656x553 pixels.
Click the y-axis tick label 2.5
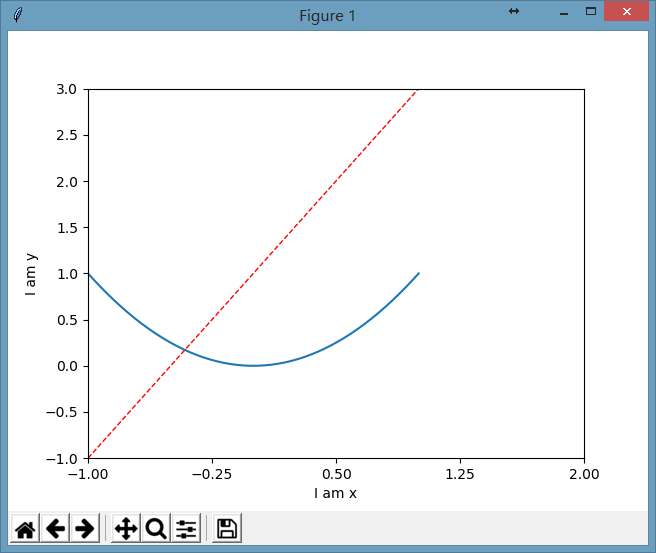point(67,136)
